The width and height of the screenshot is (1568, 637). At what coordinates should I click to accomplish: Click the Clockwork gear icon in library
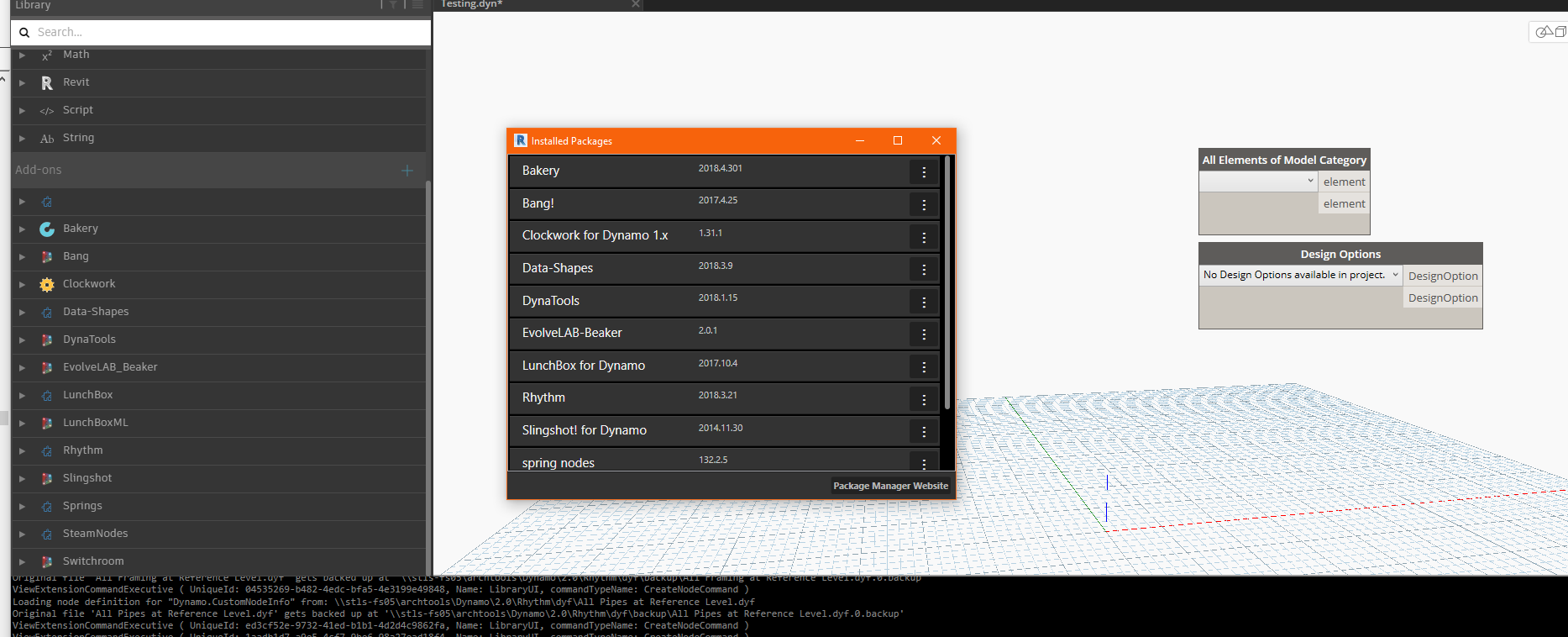point(47,284)
